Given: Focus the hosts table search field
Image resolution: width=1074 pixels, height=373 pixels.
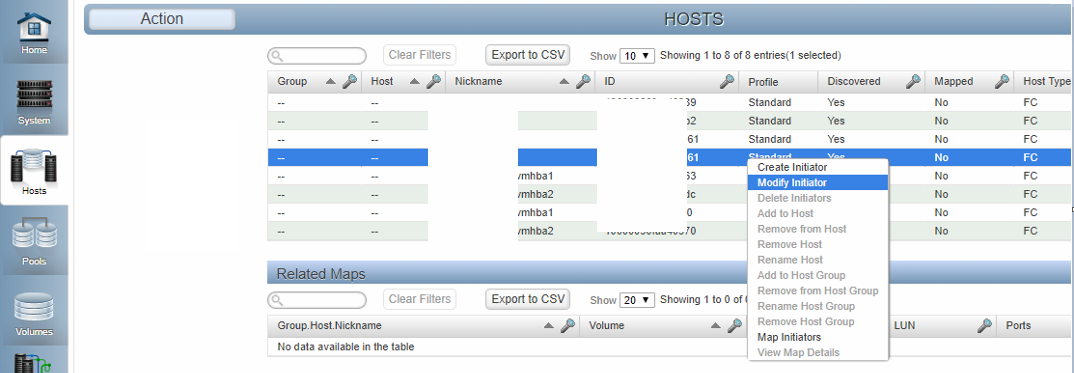Looking at the screenshot, I should (x=317, y=55).
